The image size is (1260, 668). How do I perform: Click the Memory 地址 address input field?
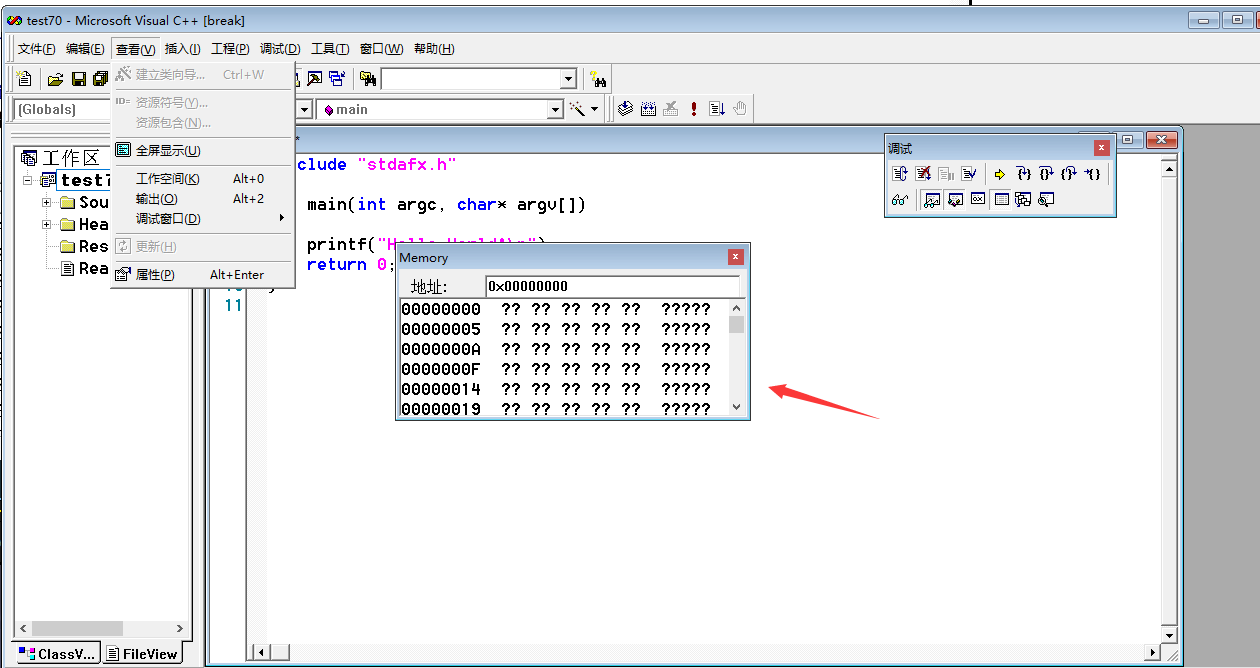click(x=612, y=287)
